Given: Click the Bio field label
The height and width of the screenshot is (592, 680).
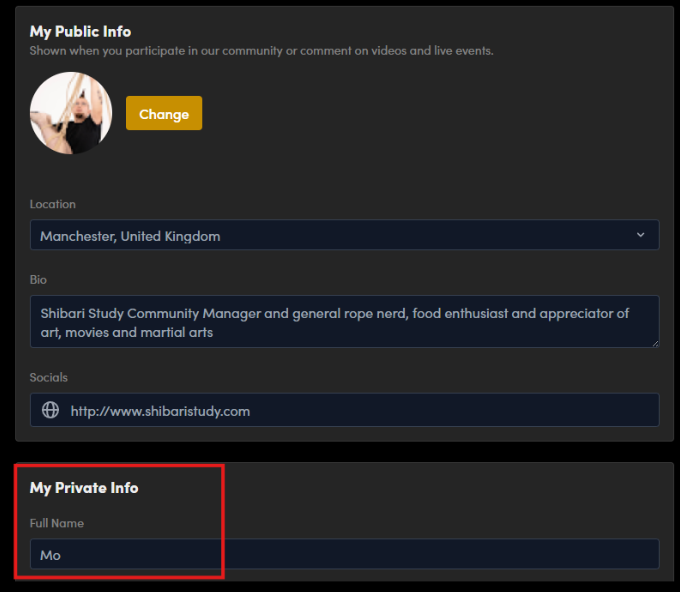Looking at the screenshot, I should click(x=38, y=280).
